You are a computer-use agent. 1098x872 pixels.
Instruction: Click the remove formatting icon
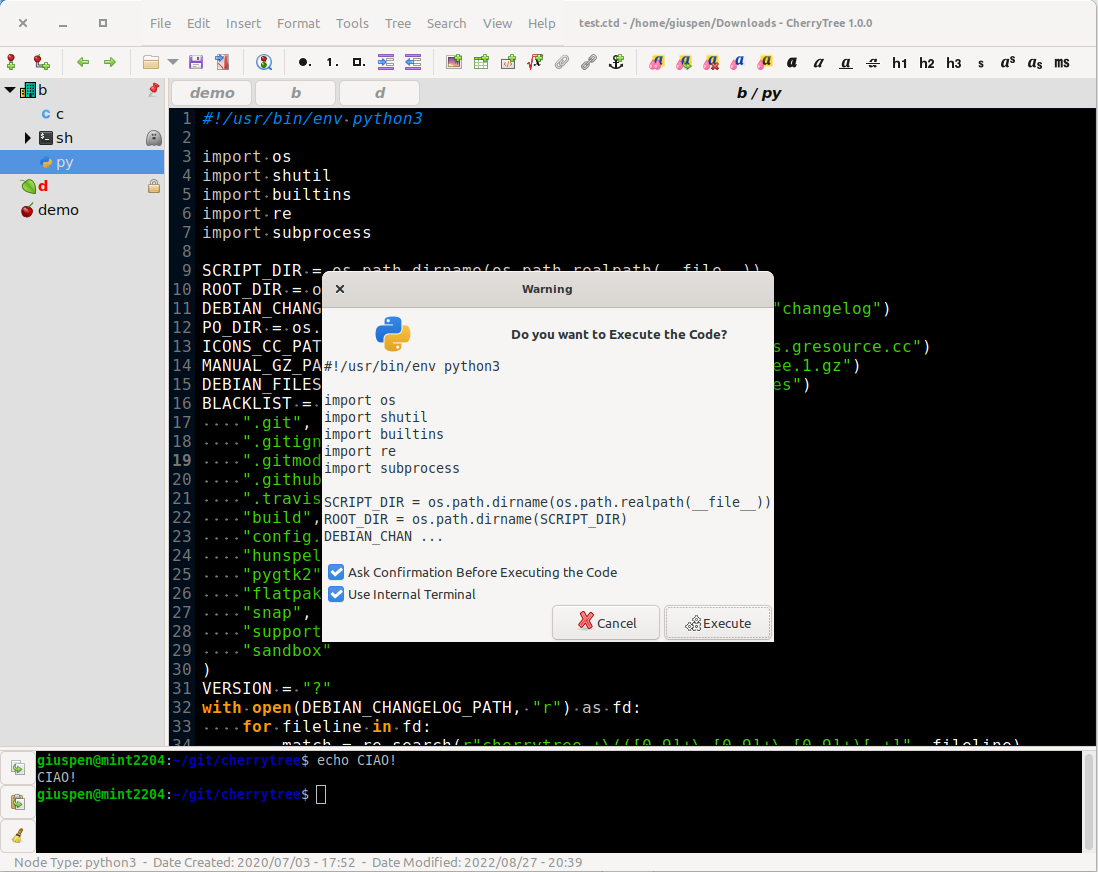[x=711, y=62]
